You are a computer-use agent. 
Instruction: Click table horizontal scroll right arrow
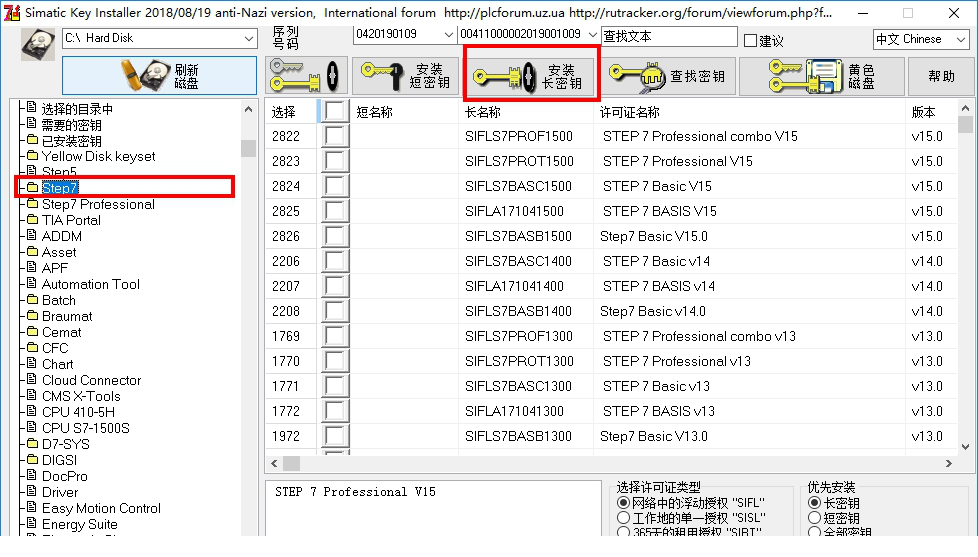(949, 463)
